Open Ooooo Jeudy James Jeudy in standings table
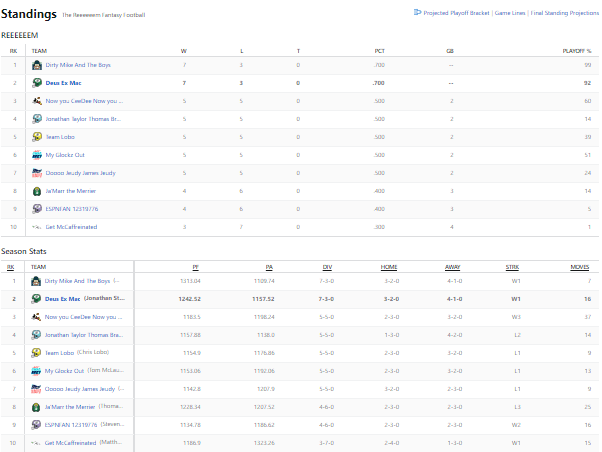Viewport: 602px width, 452px height. [x=84, y=173]
